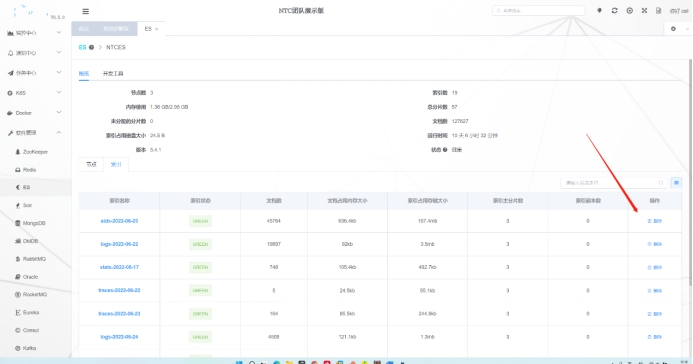The image size is (693, 364).
Task: Click the refresh icon in top toolbar
Action: tap(614, 11)
